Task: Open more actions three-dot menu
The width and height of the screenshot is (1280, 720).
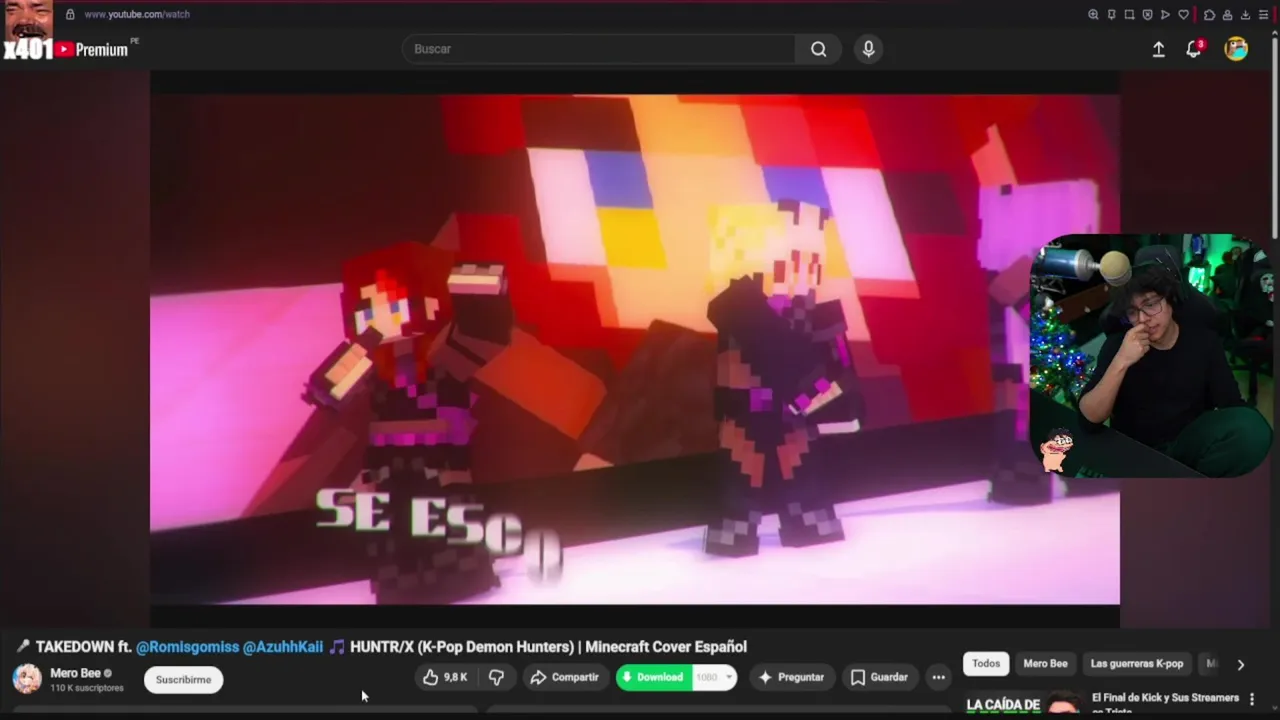Action: 938,677
